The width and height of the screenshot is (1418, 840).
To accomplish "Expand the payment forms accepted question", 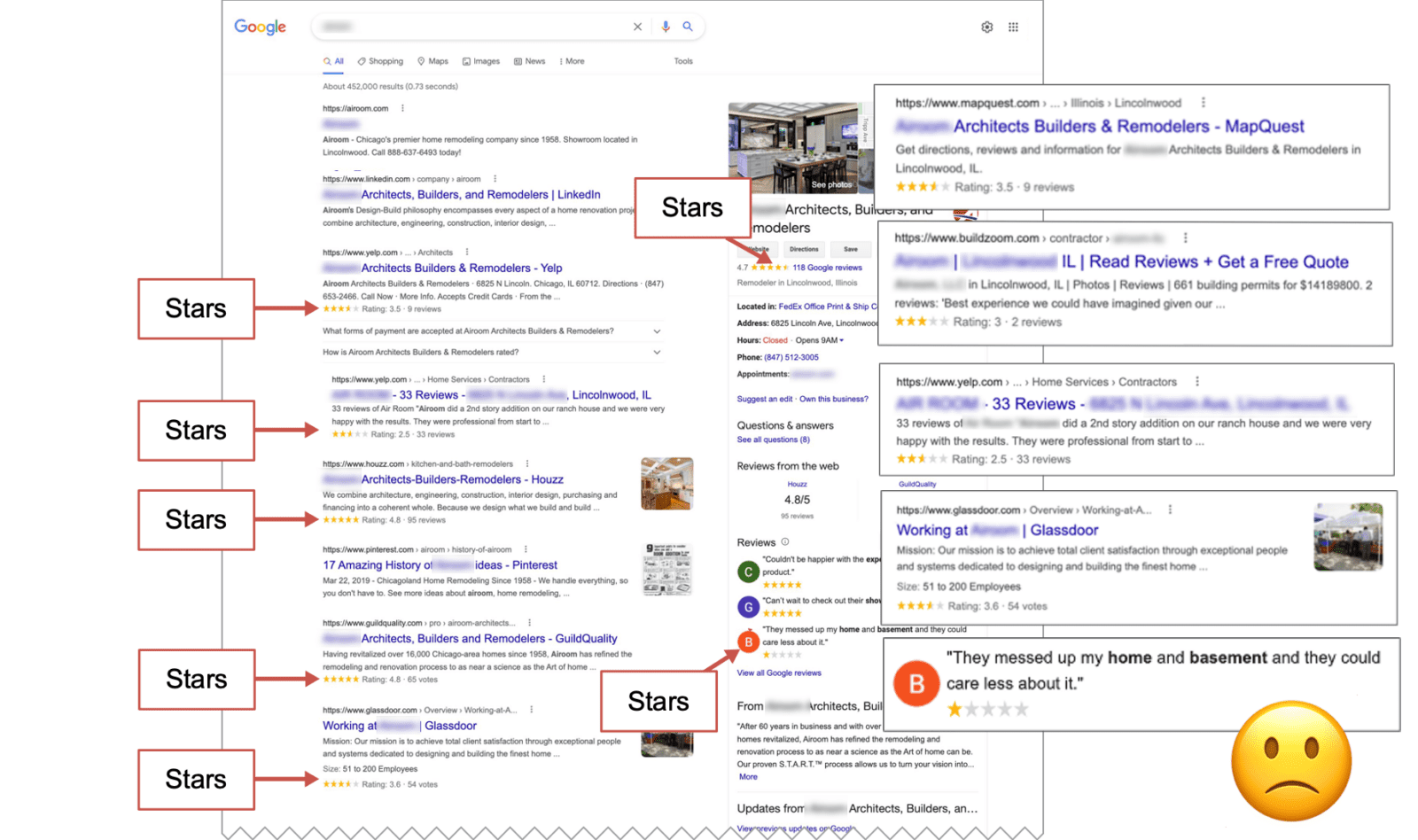I will (657, 331).
